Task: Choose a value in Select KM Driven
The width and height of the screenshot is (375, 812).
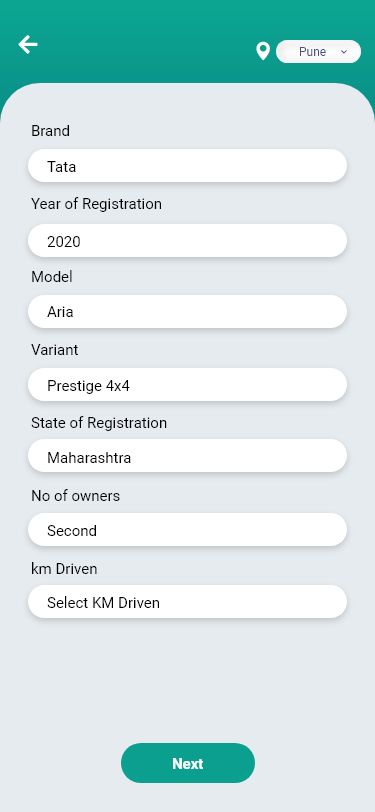Action: click(x=188, y=602)
